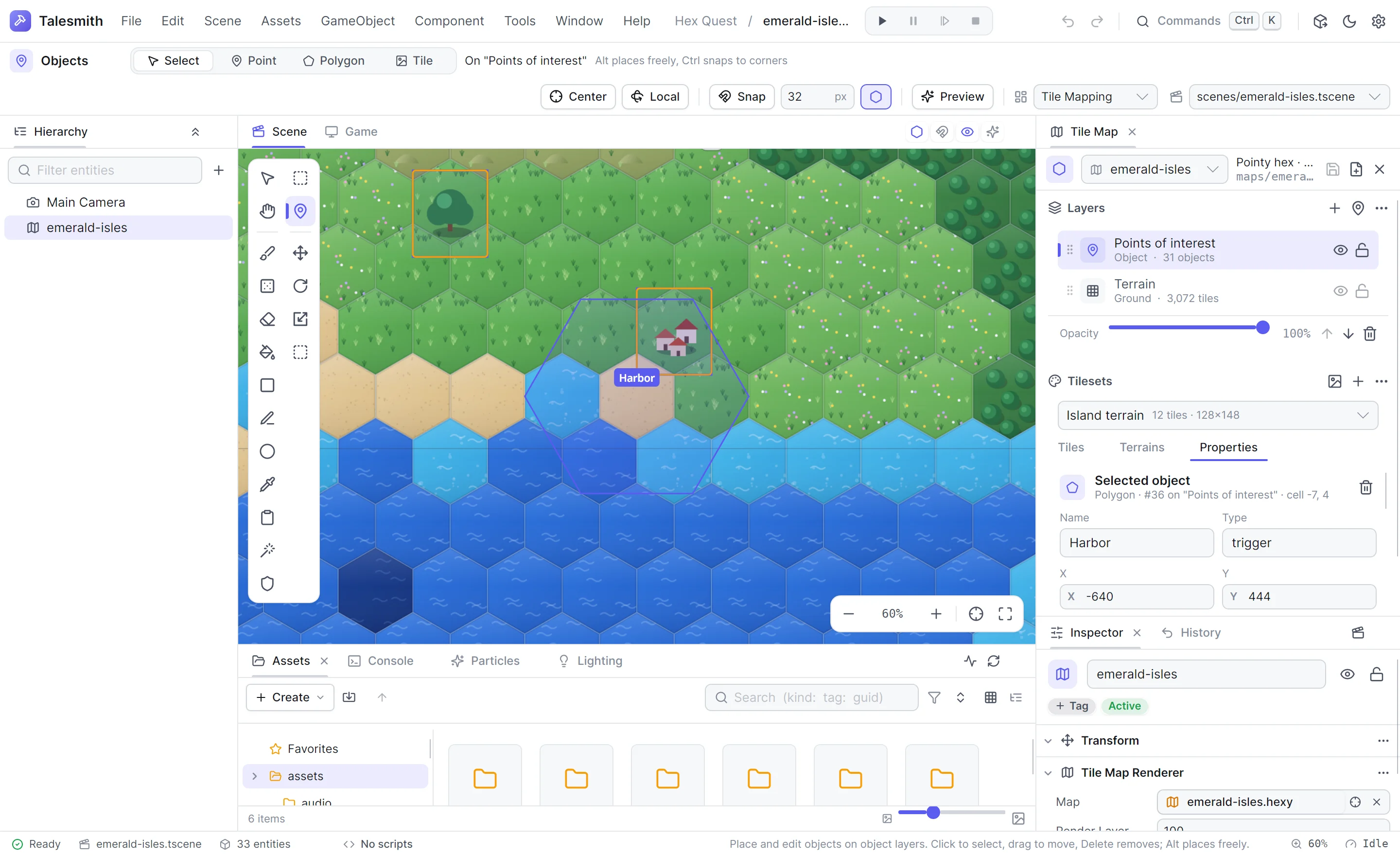Screen dimensions: 1400x856
Task: Delete the selected Harbor object
Action: pyautogui.click(x=1365, y=487)
